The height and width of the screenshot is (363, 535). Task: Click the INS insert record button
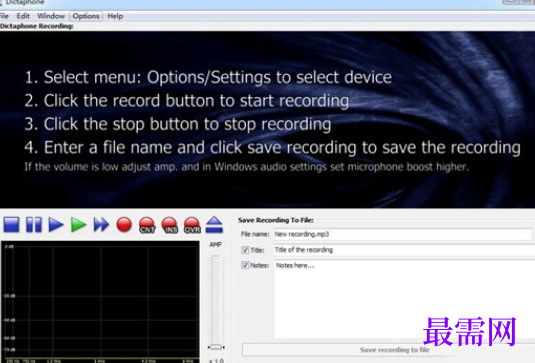pos(170,226)
